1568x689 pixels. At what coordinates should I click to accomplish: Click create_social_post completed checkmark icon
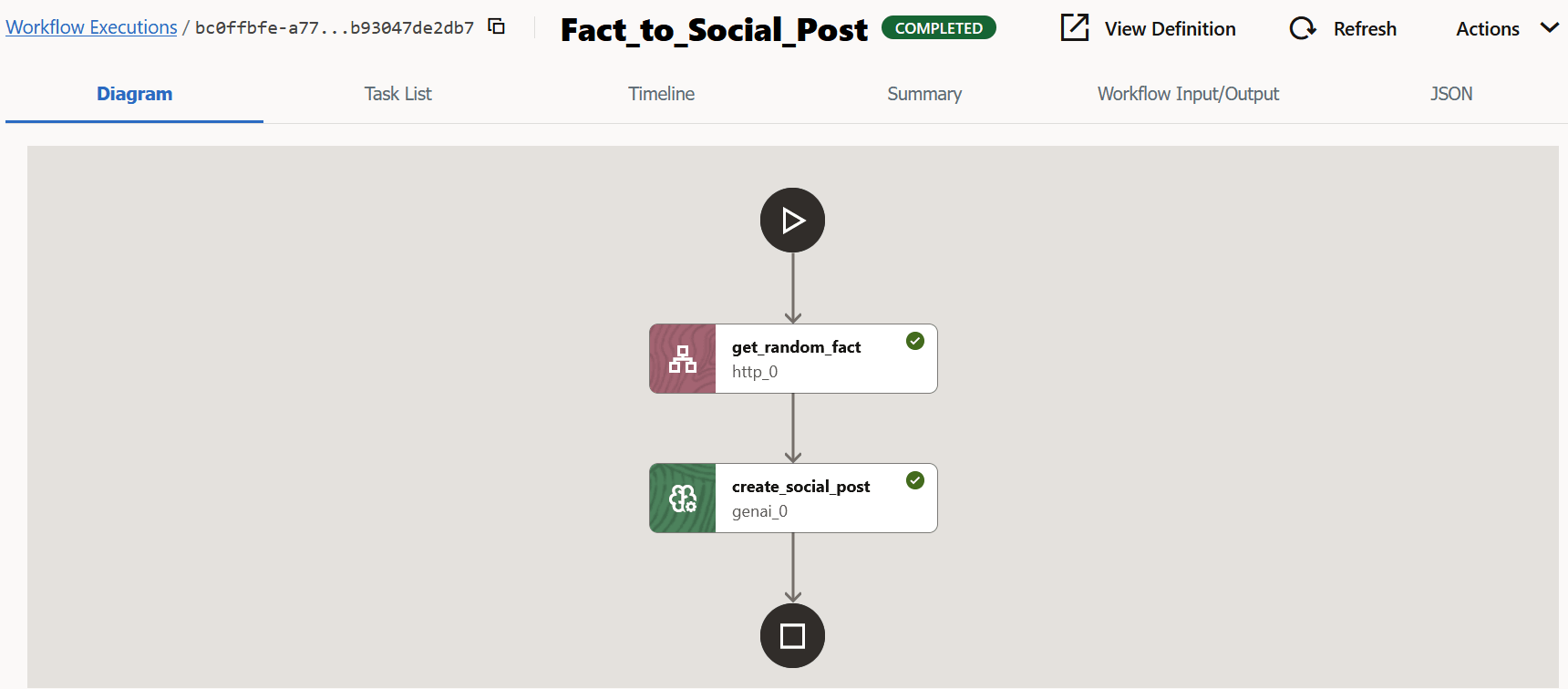[915, 480]
